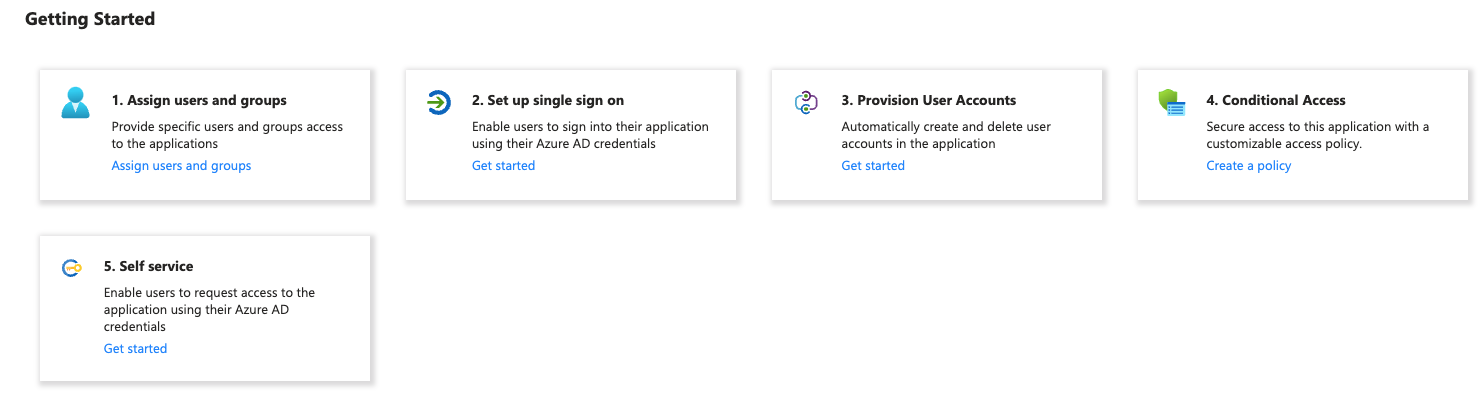This screenshot has height=402, width=1483.
Task: Click the Self service key icon
Action: [x=71, y=268]
